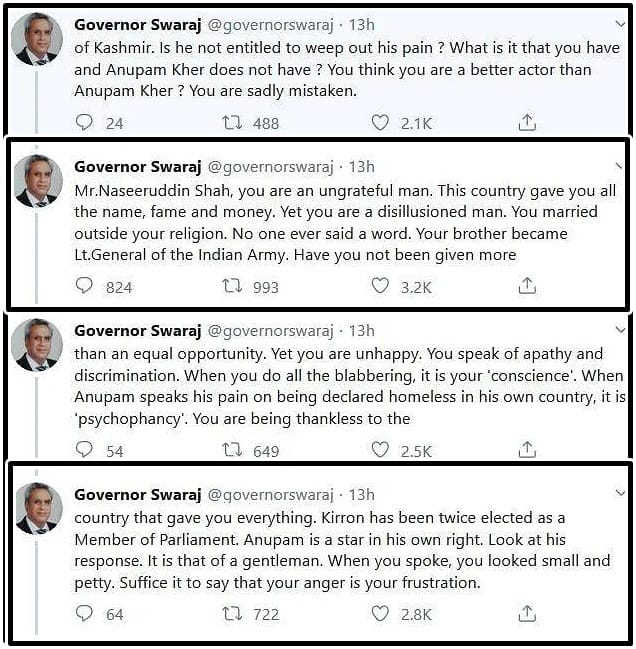Click the @governorswaraj handle in the Naseeruddin Shah tweet
Viewport: 636px width, 649px height.
point(269,166)
